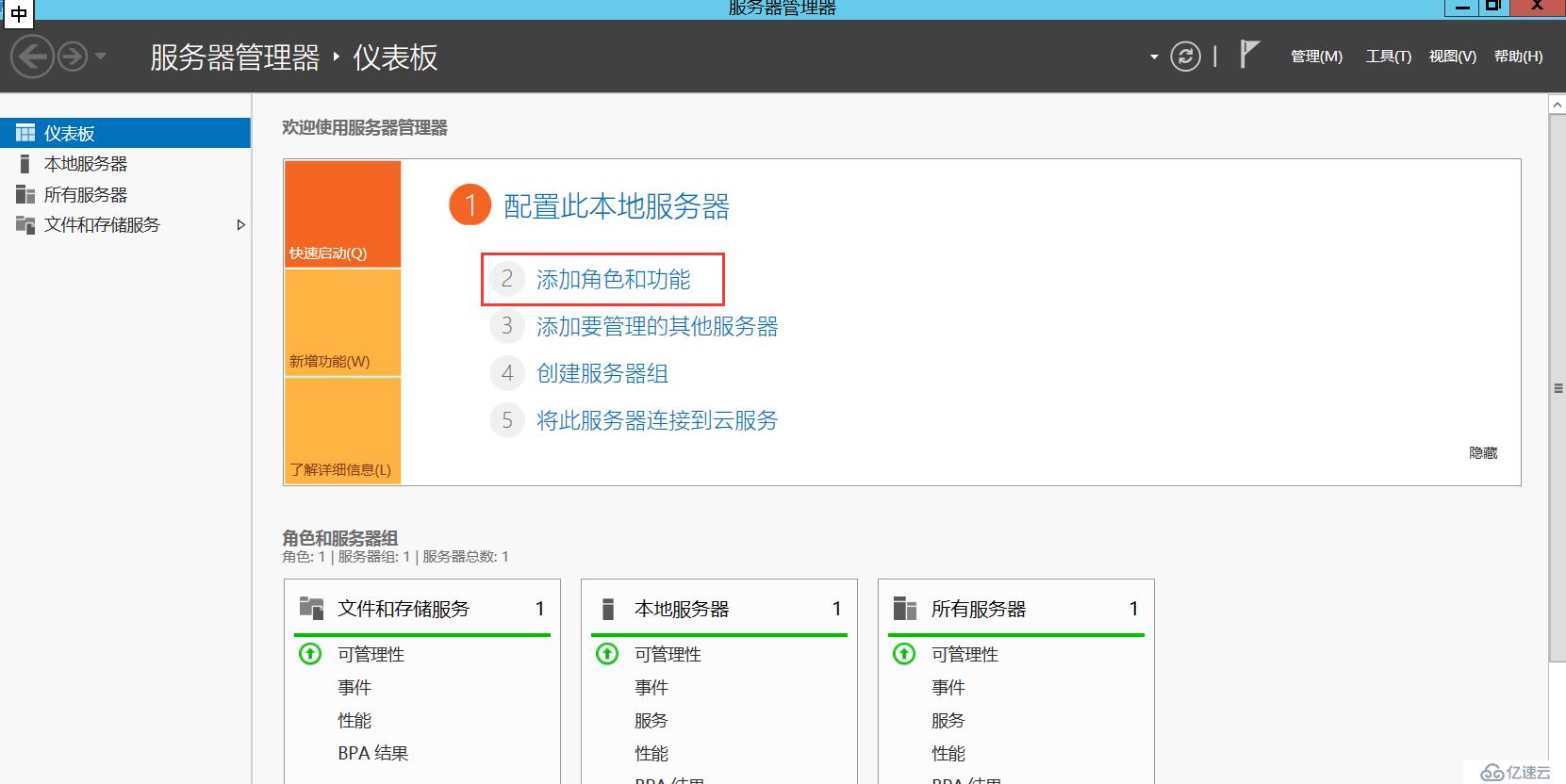
Task: Open 本地服务器 tile header
Action: pos(719,609)
